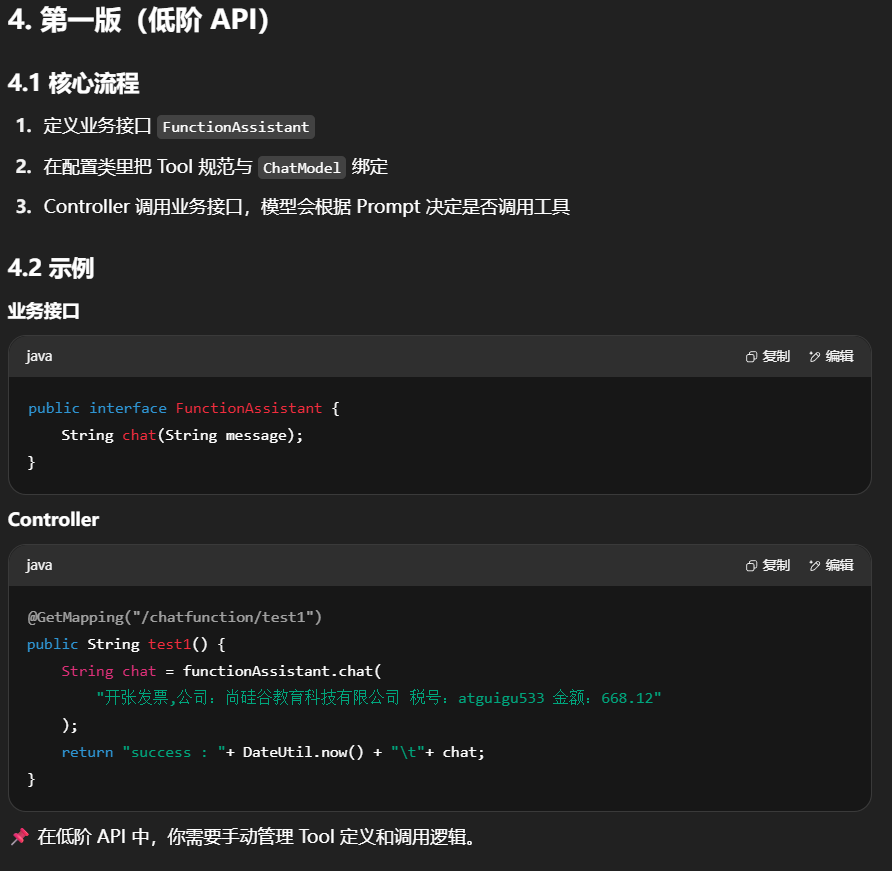The height and width of the screenshot is (871, 892).
Task: Click the public interface FunctionAssistant code line
Action: (184, 408)
